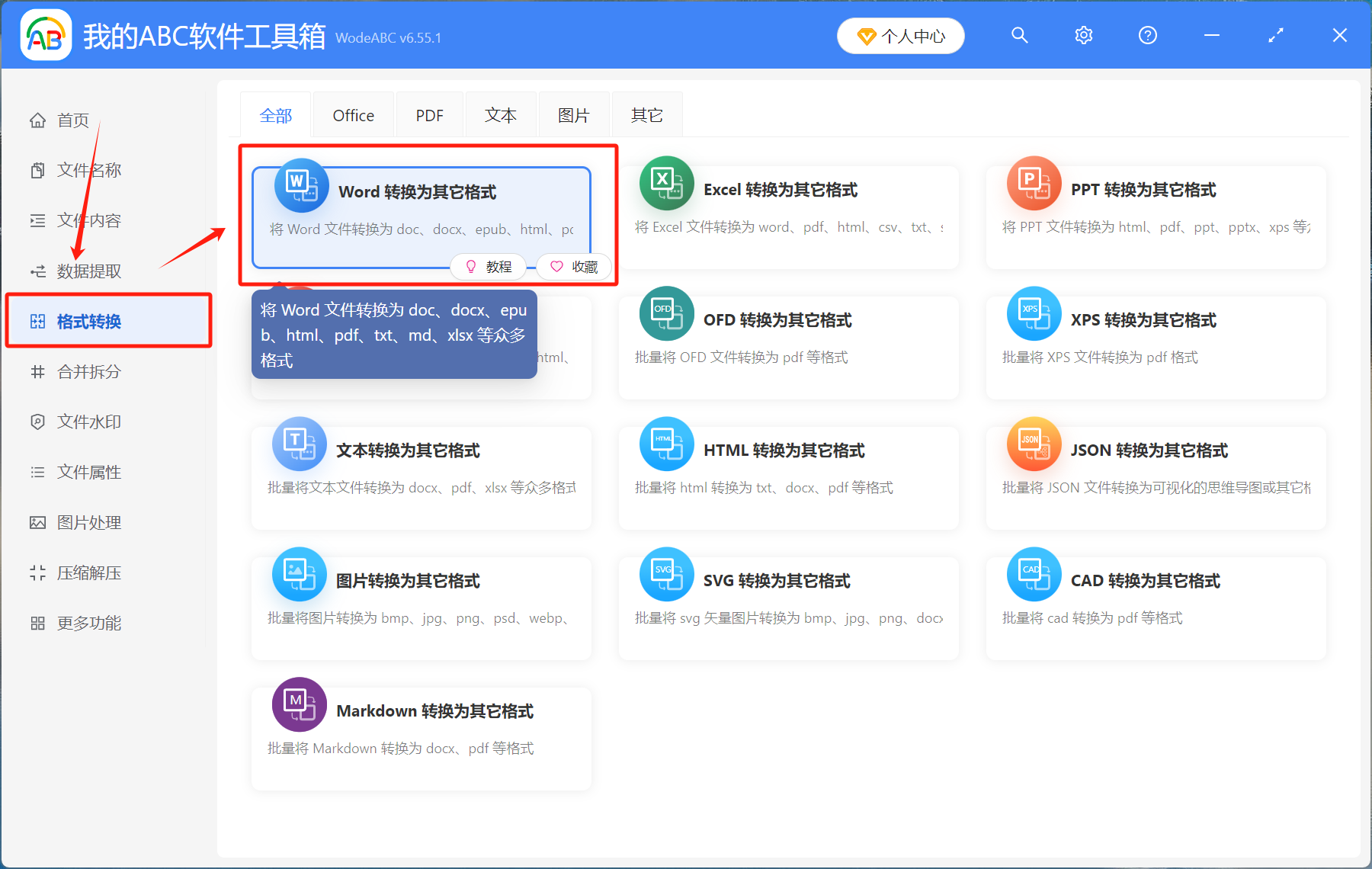Open the JSON conversion icon

(x=1034, y=444)
